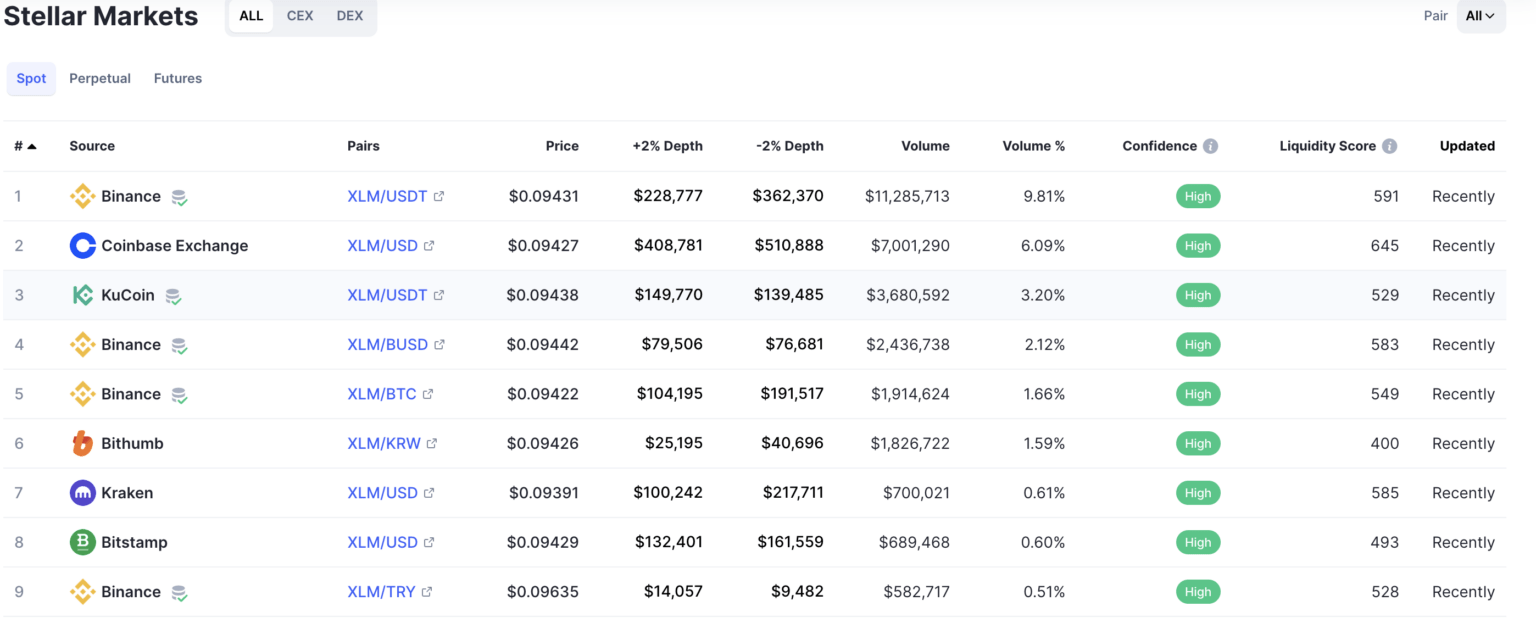Click reserves badge beside Binance row 4

pyautogui.click(x=179, y=346)
